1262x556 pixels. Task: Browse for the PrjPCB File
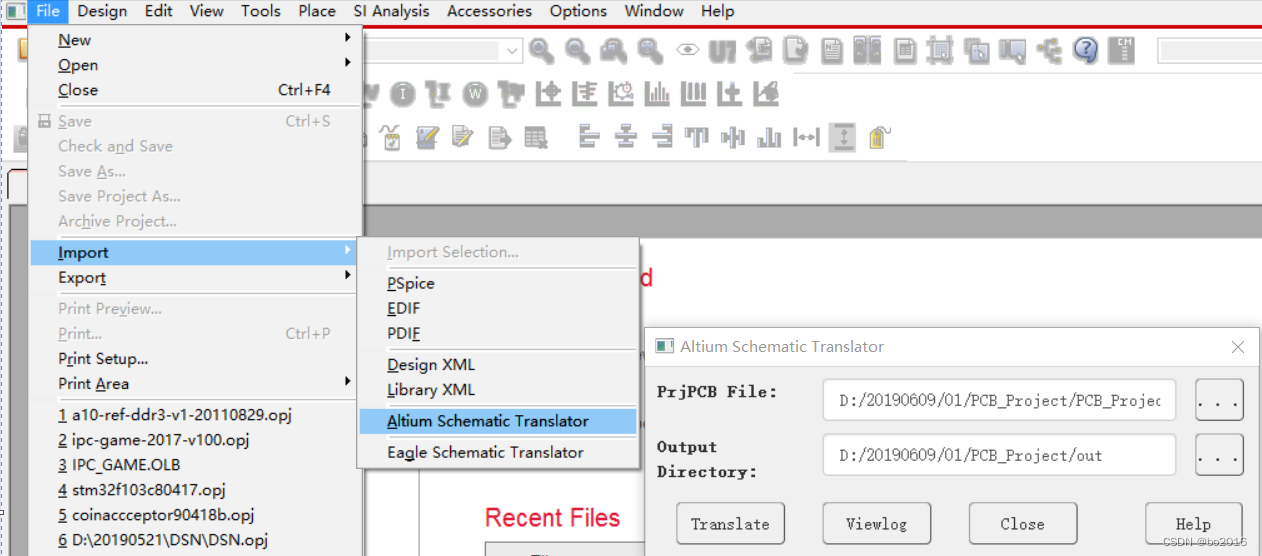tap(1219, 400)
